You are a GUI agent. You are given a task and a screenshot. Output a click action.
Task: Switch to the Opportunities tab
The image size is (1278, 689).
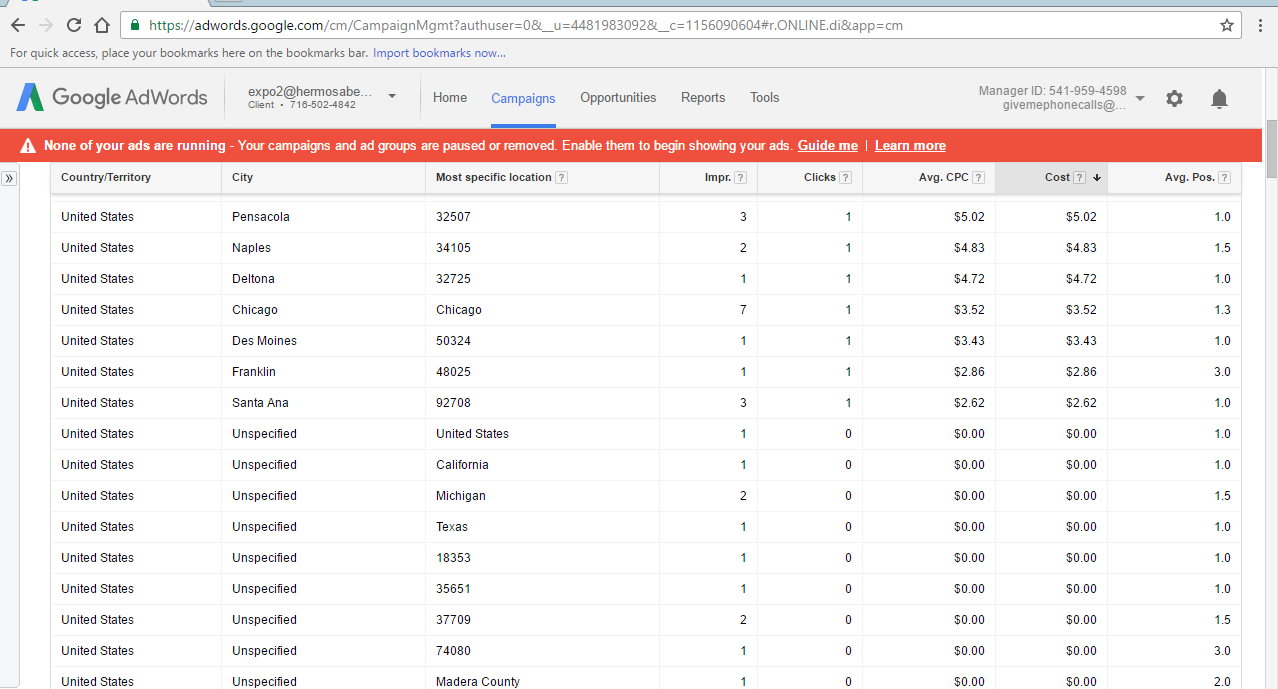tap(618, 98)
